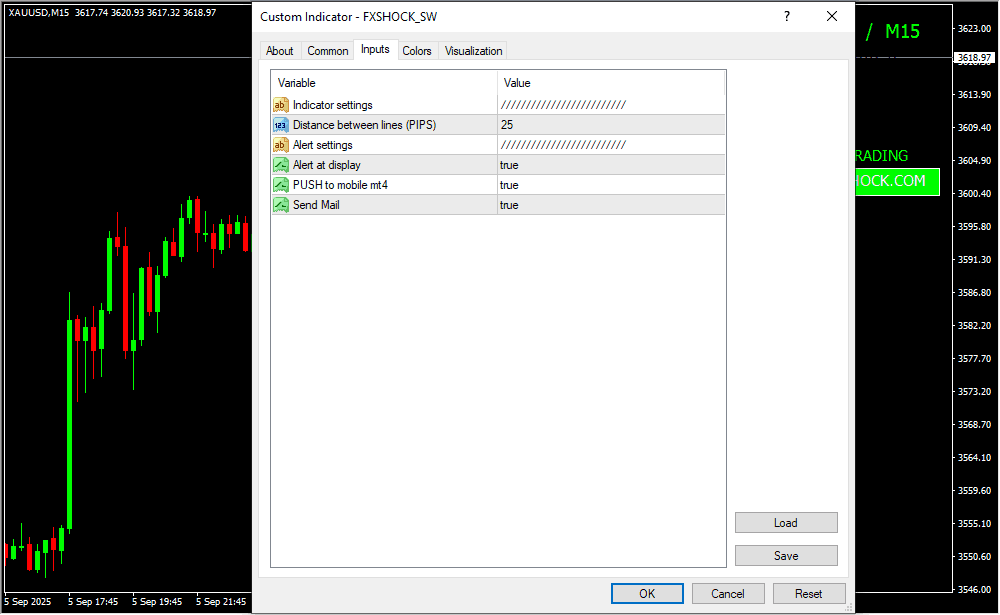Click the Indicator settings string icon
The width and height of the screenshot is (1000, 615).
[281, 105]
